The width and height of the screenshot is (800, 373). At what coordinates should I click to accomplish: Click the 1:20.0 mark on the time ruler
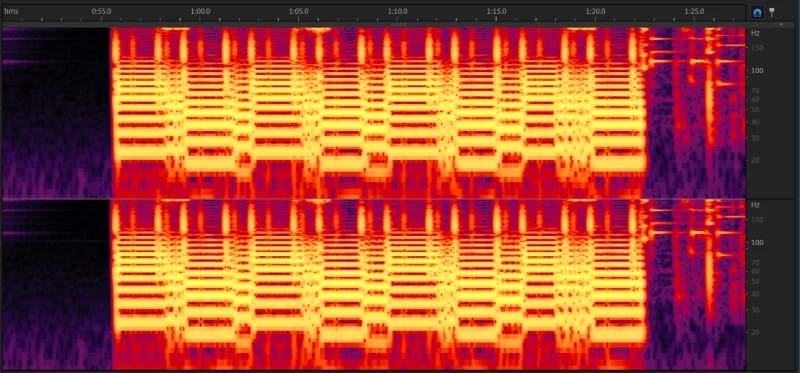[595, 11]
